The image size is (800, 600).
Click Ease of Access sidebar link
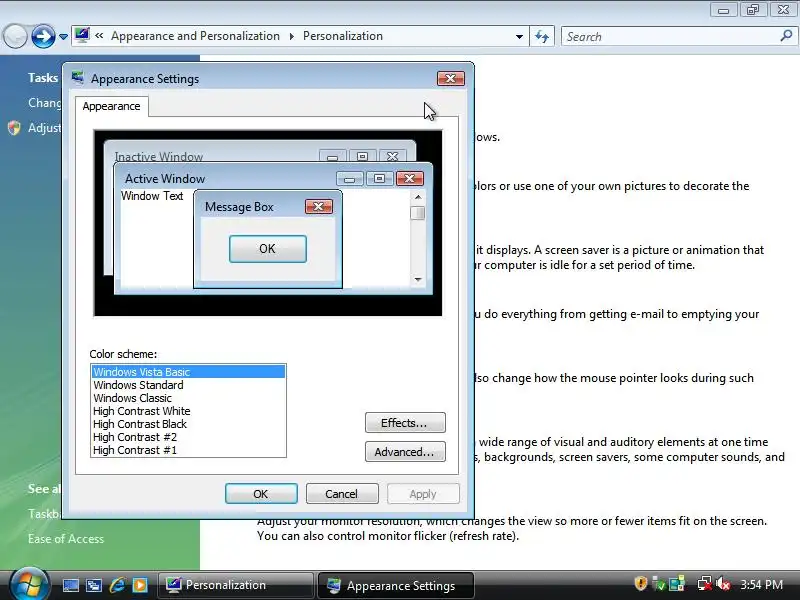(66, 539)
